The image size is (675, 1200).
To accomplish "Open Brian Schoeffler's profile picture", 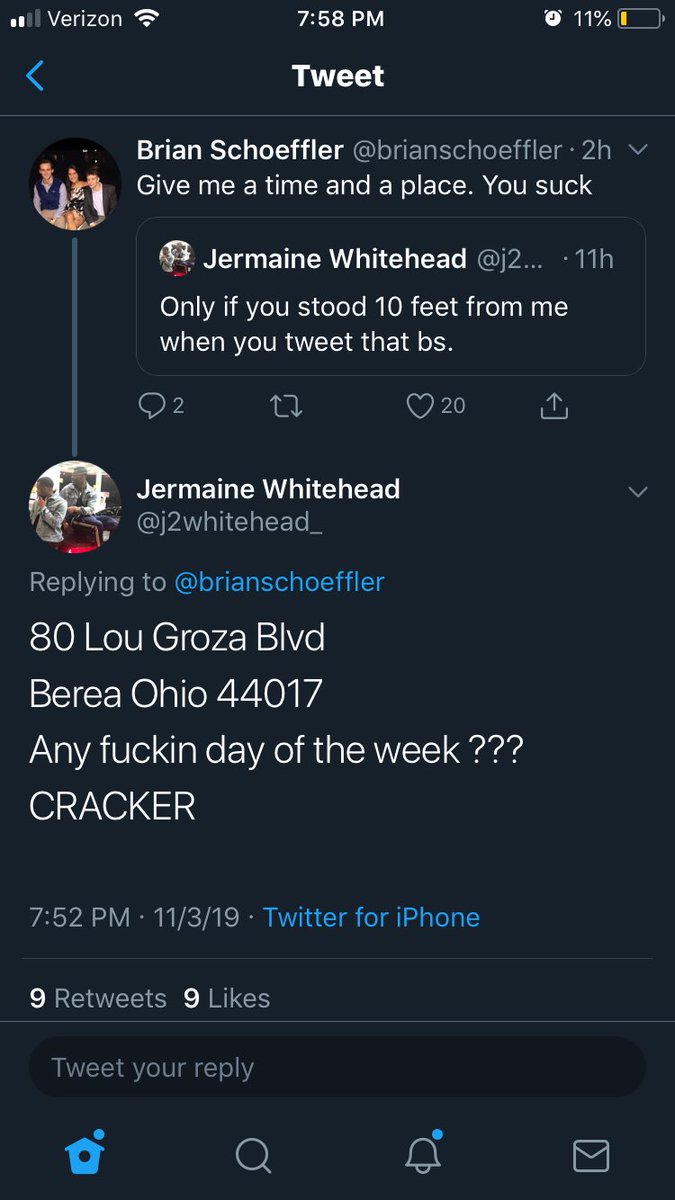I will coord(75,184).
